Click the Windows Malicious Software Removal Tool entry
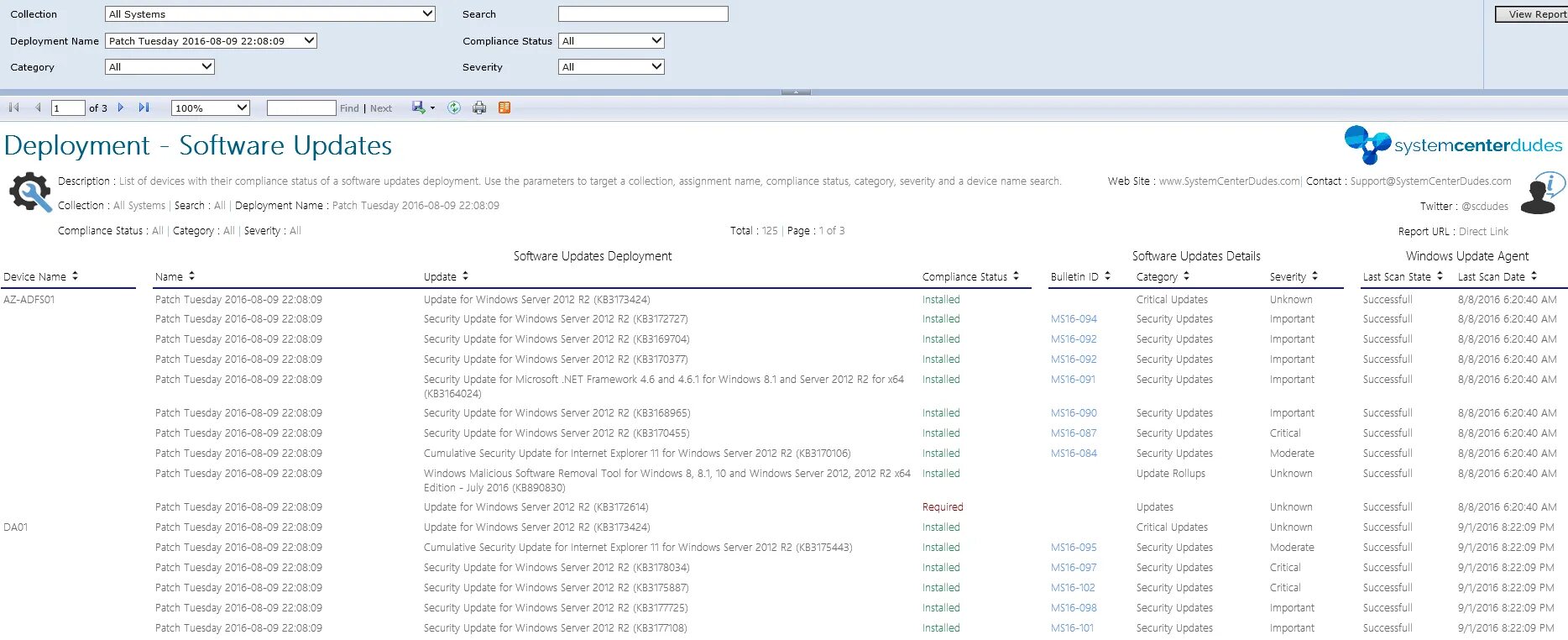Viewport: 1568px width, 640px height. pos(667,480)
